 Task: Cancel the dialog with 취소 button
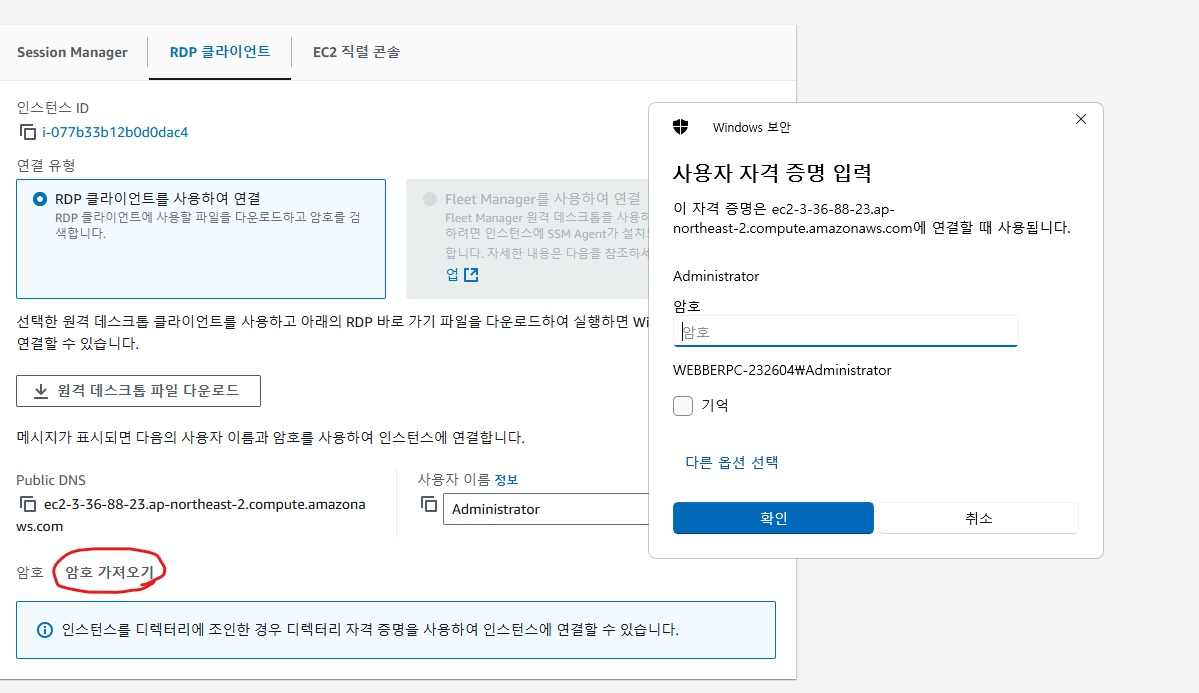[979, 518]
